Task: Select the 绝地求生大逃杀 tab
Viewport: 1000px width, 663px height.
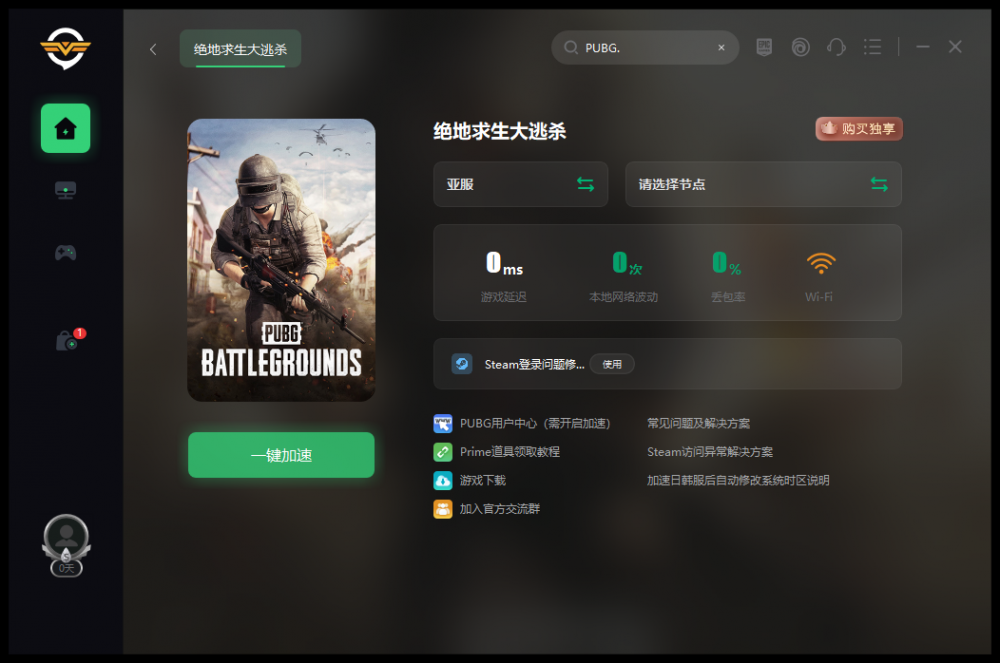Action: coord(240,49)
